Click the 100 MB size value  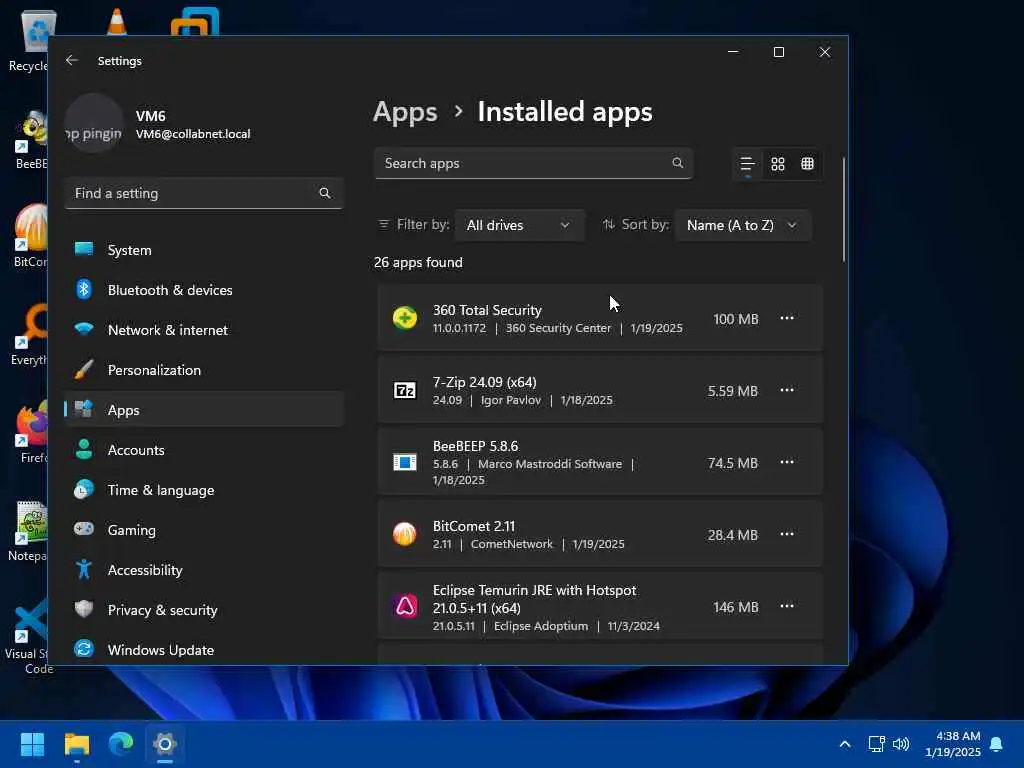pyautogui.click(x=735, y=319)
